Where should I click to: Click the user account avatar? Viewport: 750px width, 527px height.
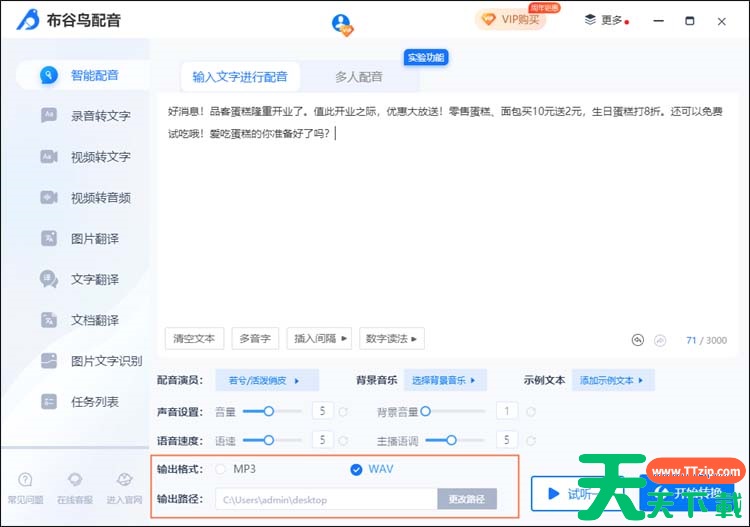click(342, 23)
